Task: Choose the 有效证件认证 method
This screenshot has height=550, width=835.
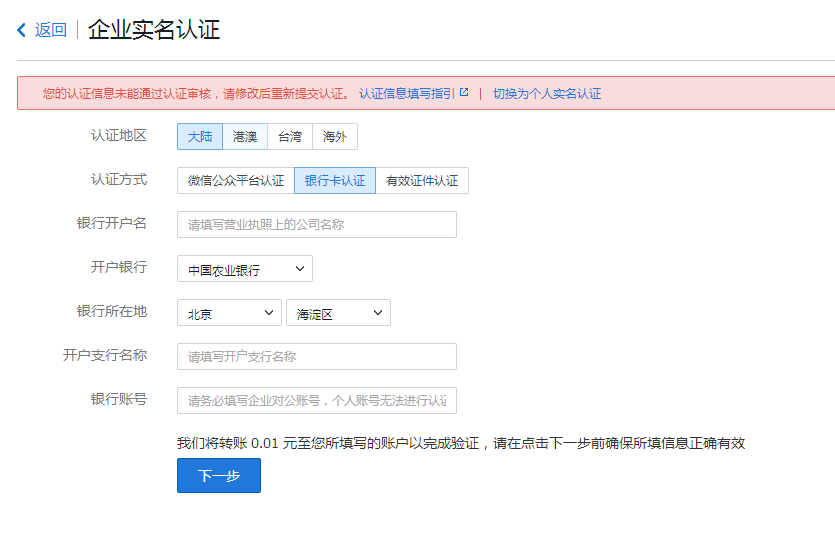Action: [422, 181]
